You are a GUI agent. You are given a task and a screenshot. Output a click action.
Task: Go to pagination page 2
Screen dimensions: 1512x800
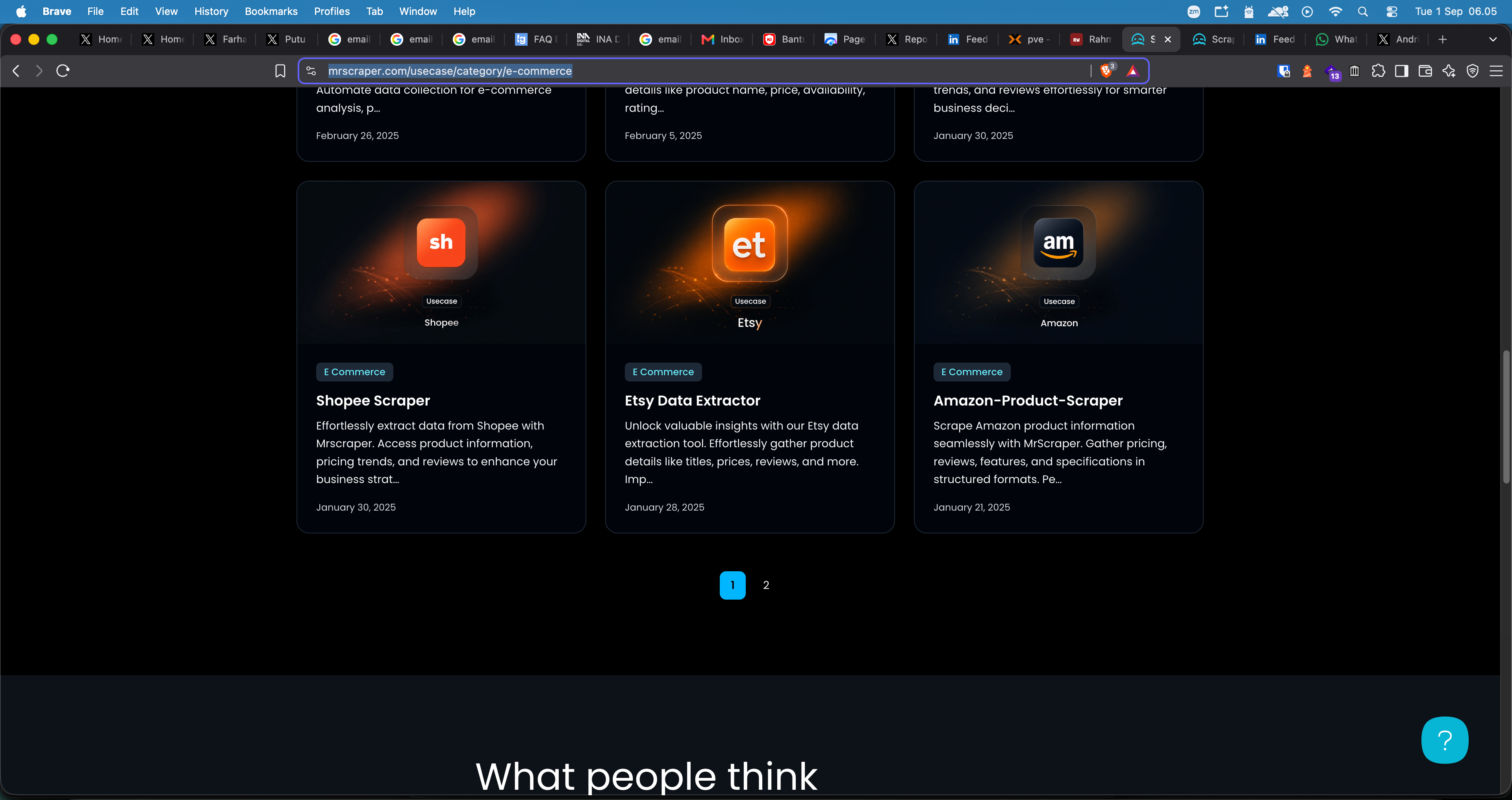(766, 585)
